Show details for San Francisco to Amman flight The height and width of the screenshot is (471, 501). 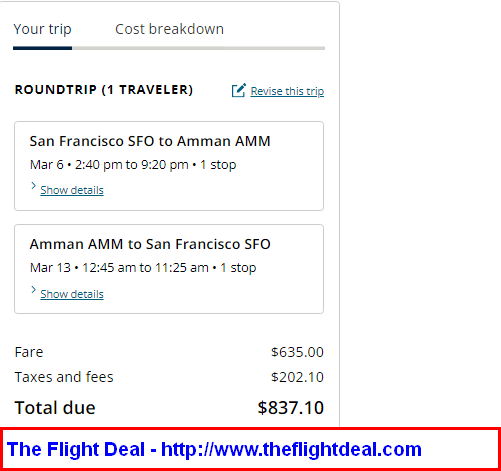point(72,190)
